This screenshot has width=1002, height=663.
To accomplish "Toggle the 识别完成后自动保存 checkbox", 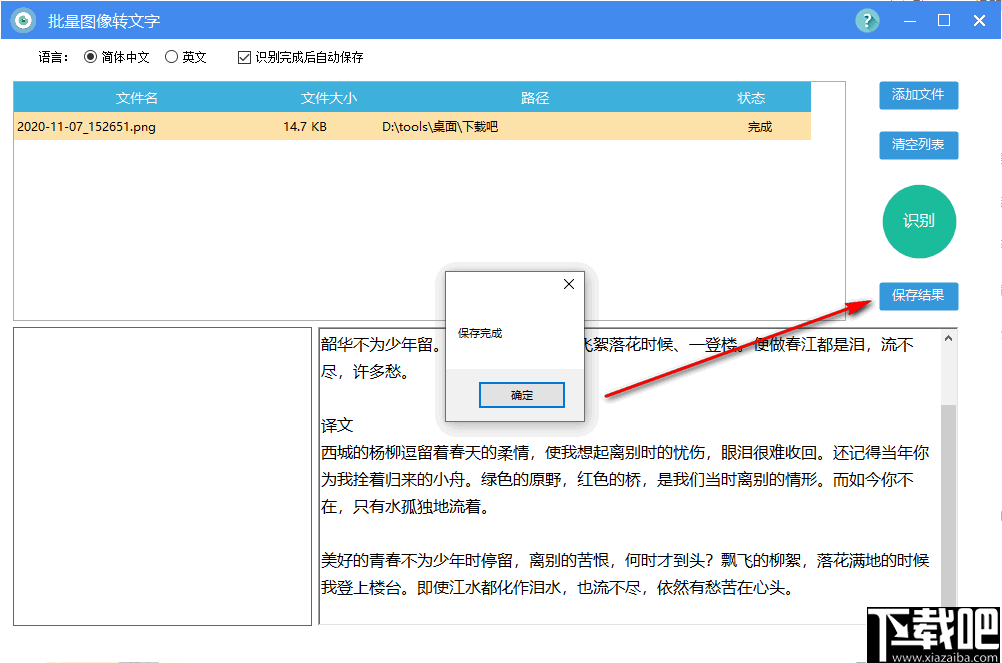I will tap(243, 57).
